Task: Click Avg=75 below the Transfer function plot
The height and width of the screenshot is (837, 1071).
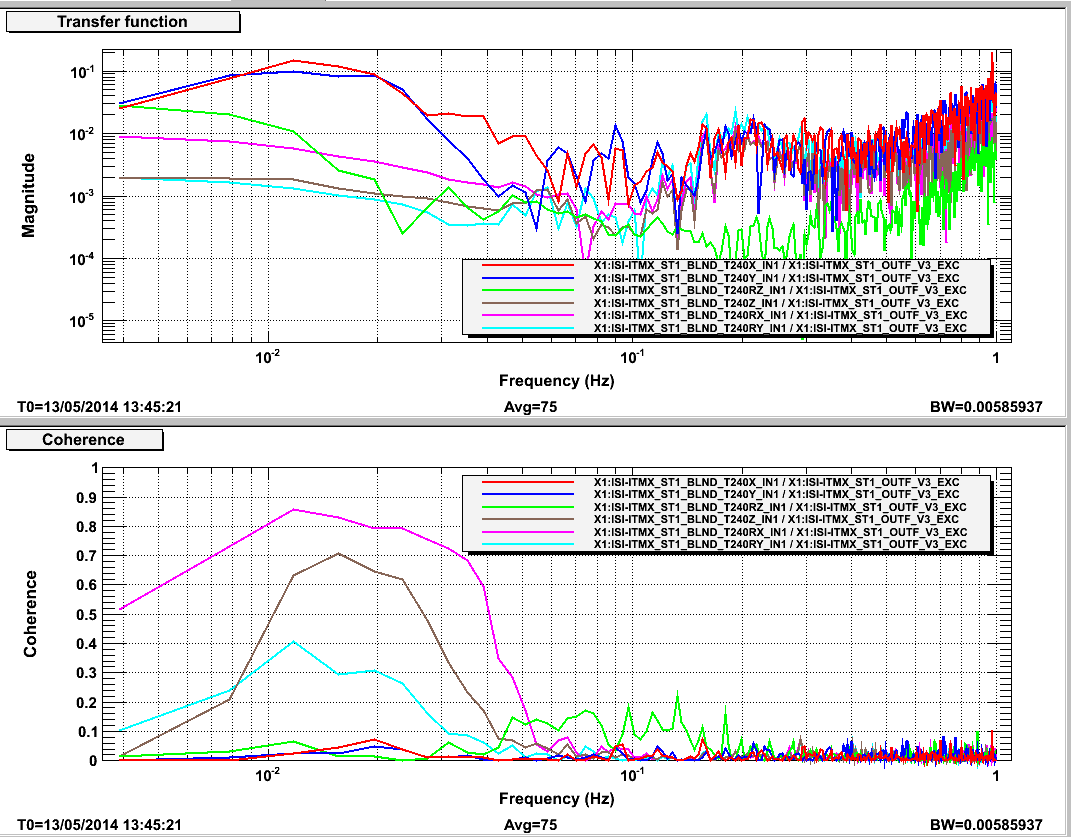Action: tap(530, 407)
